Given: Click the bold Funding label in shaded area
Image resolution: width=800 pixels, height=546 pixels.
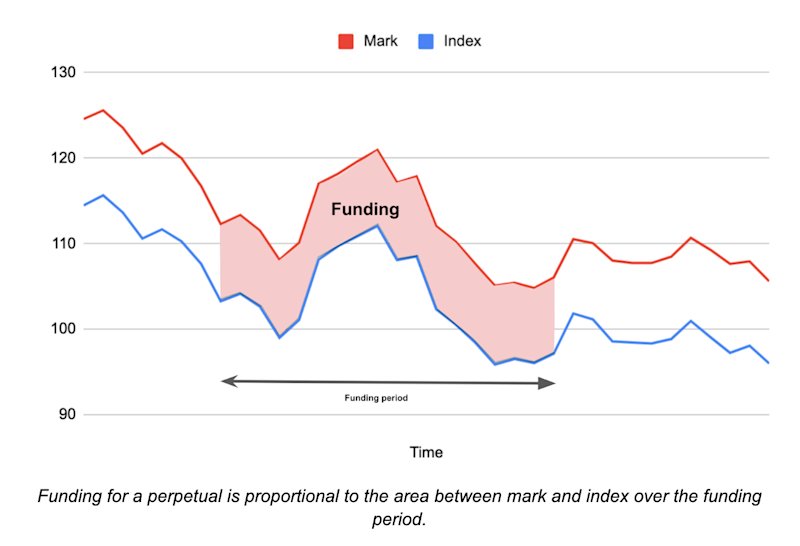Looking at the screenshot, I should pos(365,209).
